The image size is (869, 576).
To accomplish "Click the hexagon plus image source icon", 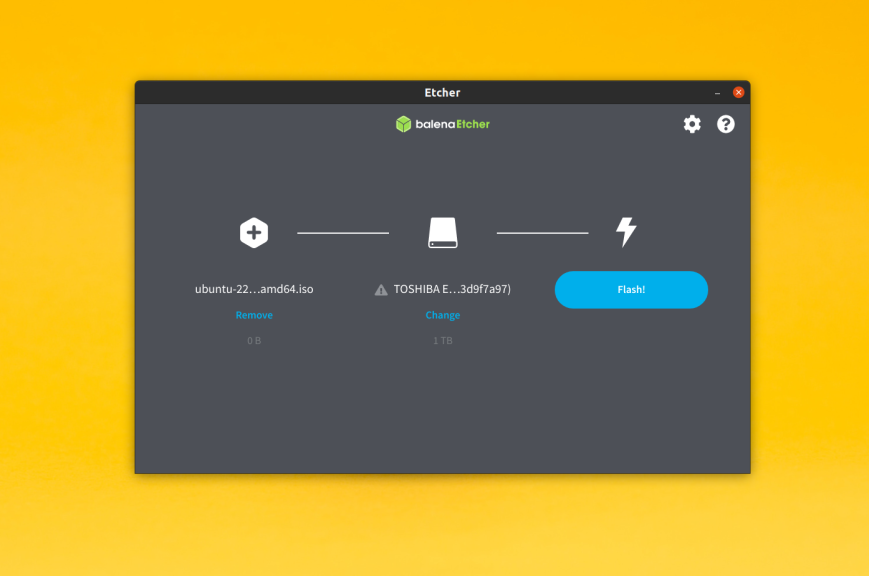I will coord(254,233).
